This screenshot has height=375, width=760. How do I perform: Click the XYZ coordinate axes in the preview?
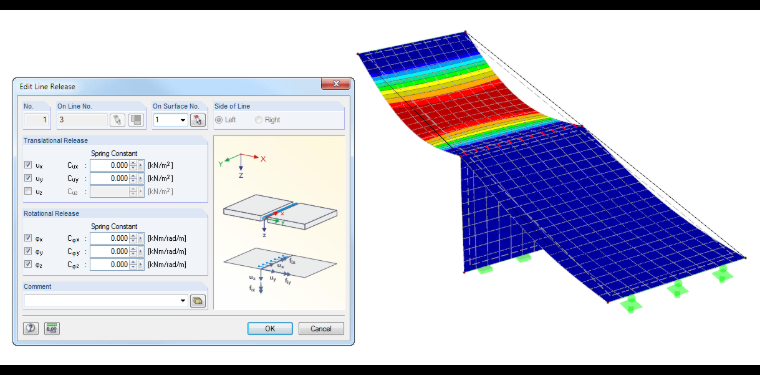242,166
